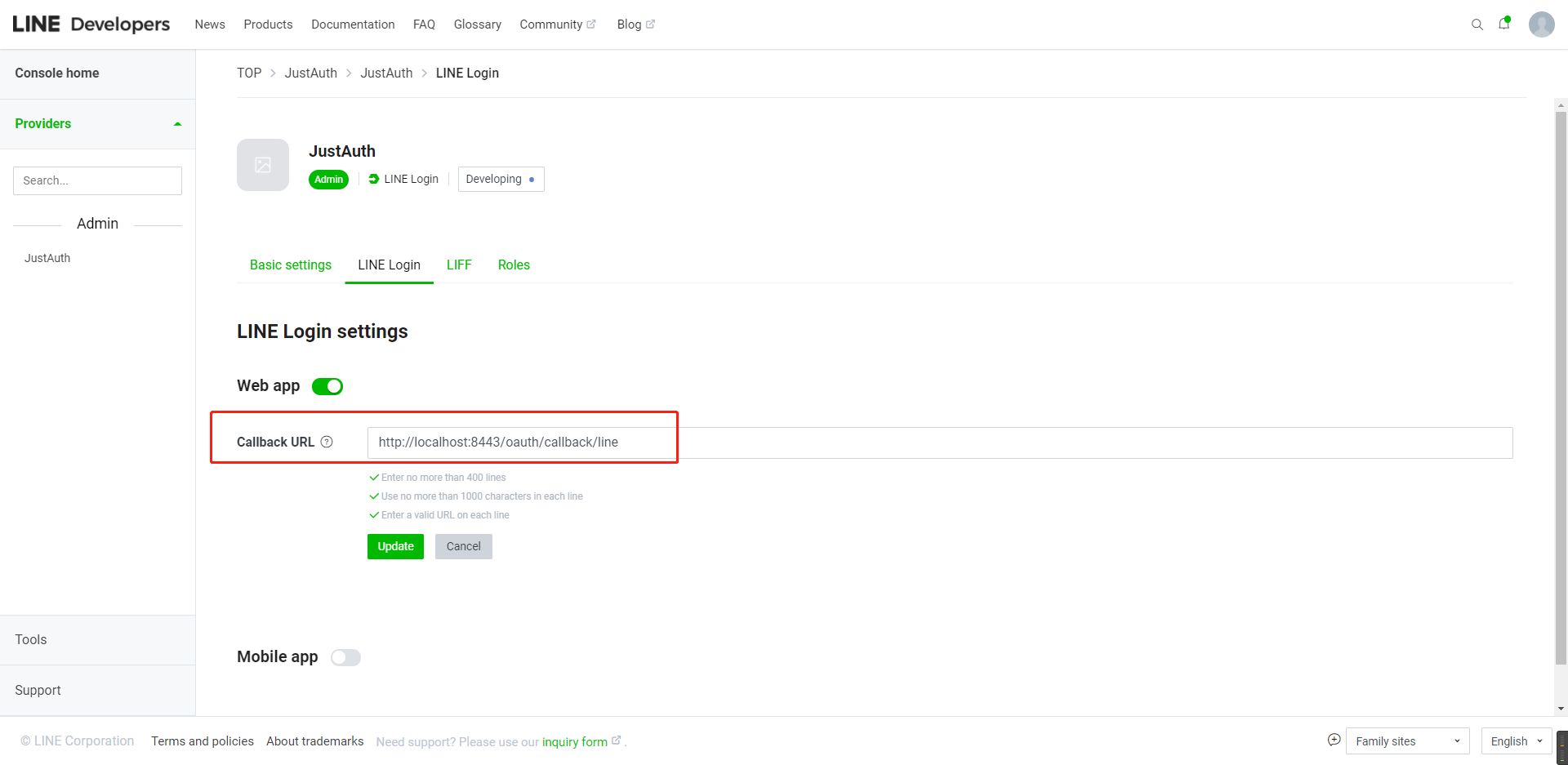Open the user profile avatar
This screenshot has width=1568, height=765.
point(1541,24)
